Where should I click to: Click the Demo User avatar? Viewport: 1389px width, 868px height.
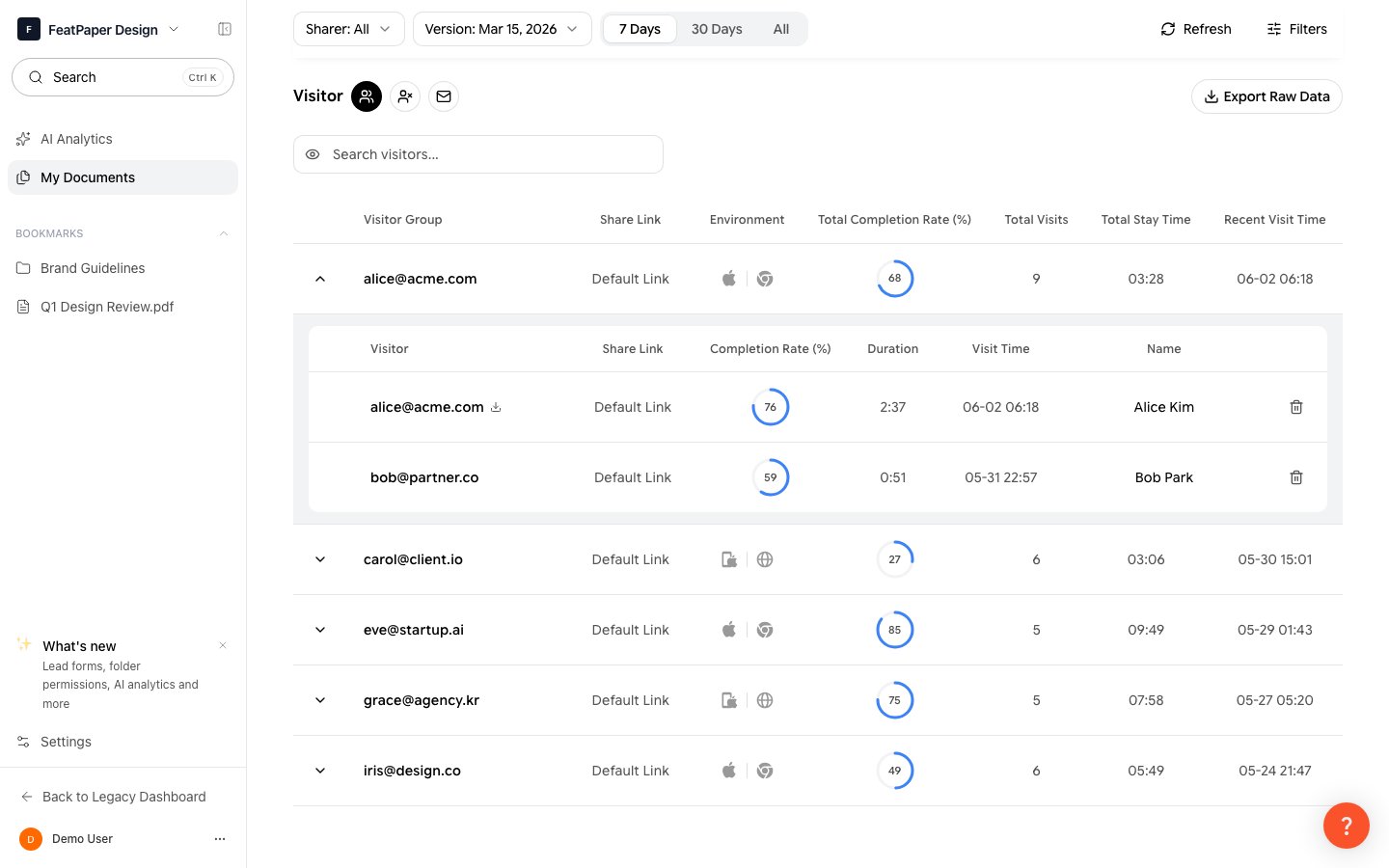click(x=31, y=839)
